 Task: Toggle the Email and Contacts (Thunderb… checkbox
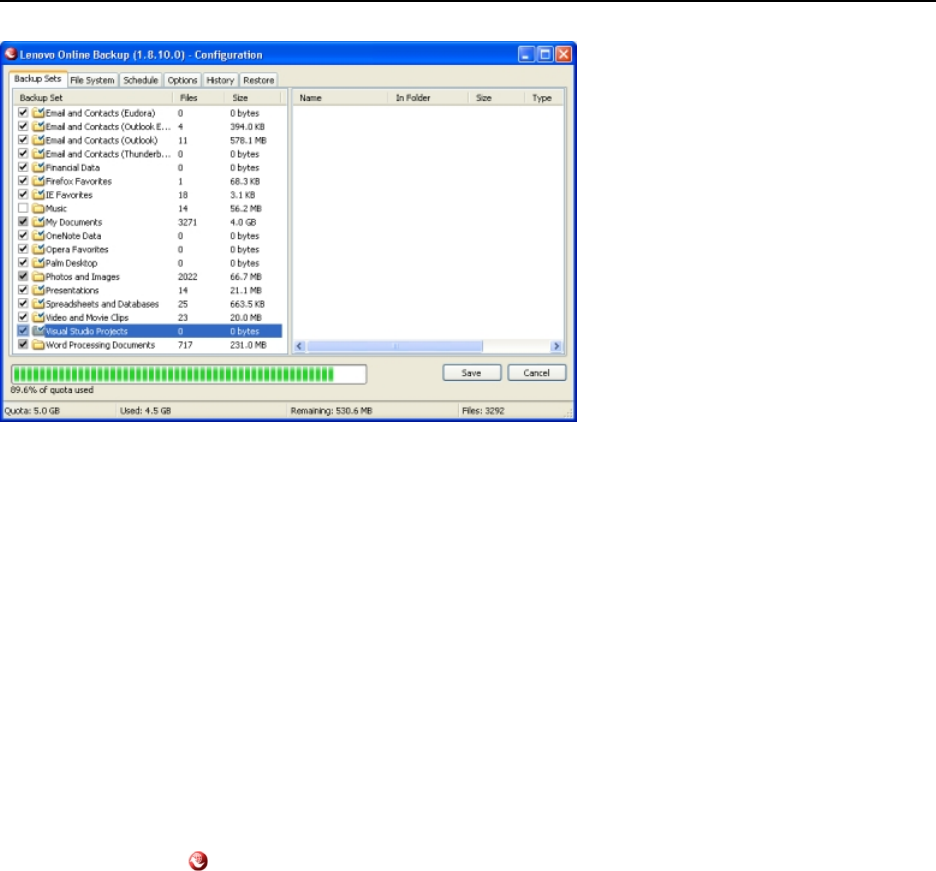point(23,153)
